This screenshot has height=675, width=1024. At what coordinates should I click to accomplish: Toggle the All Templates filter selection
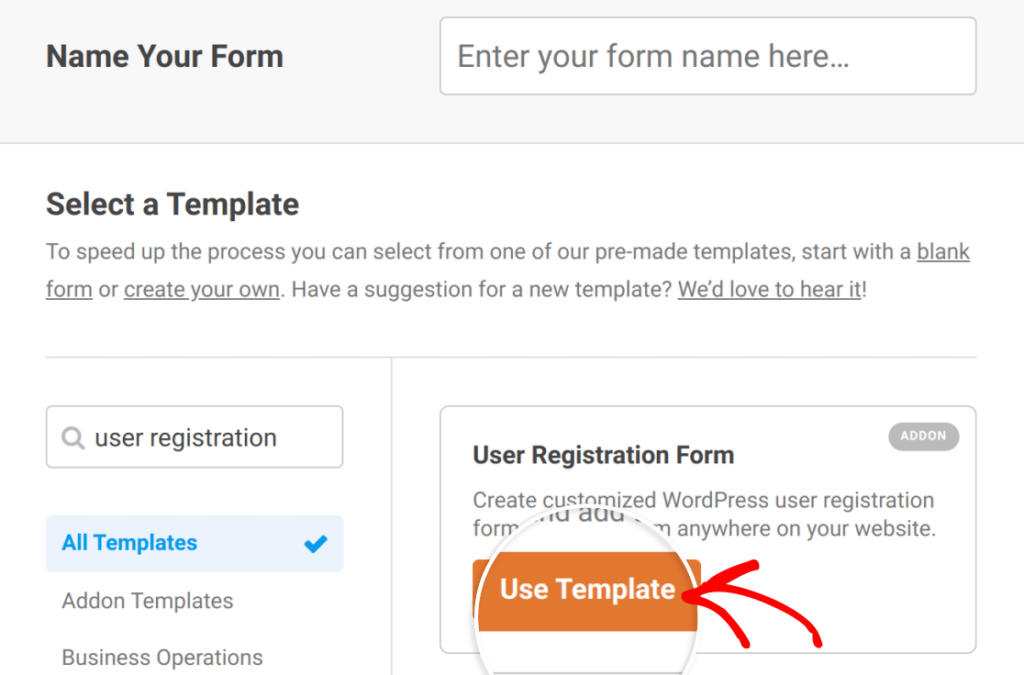(x=129, y=543)
